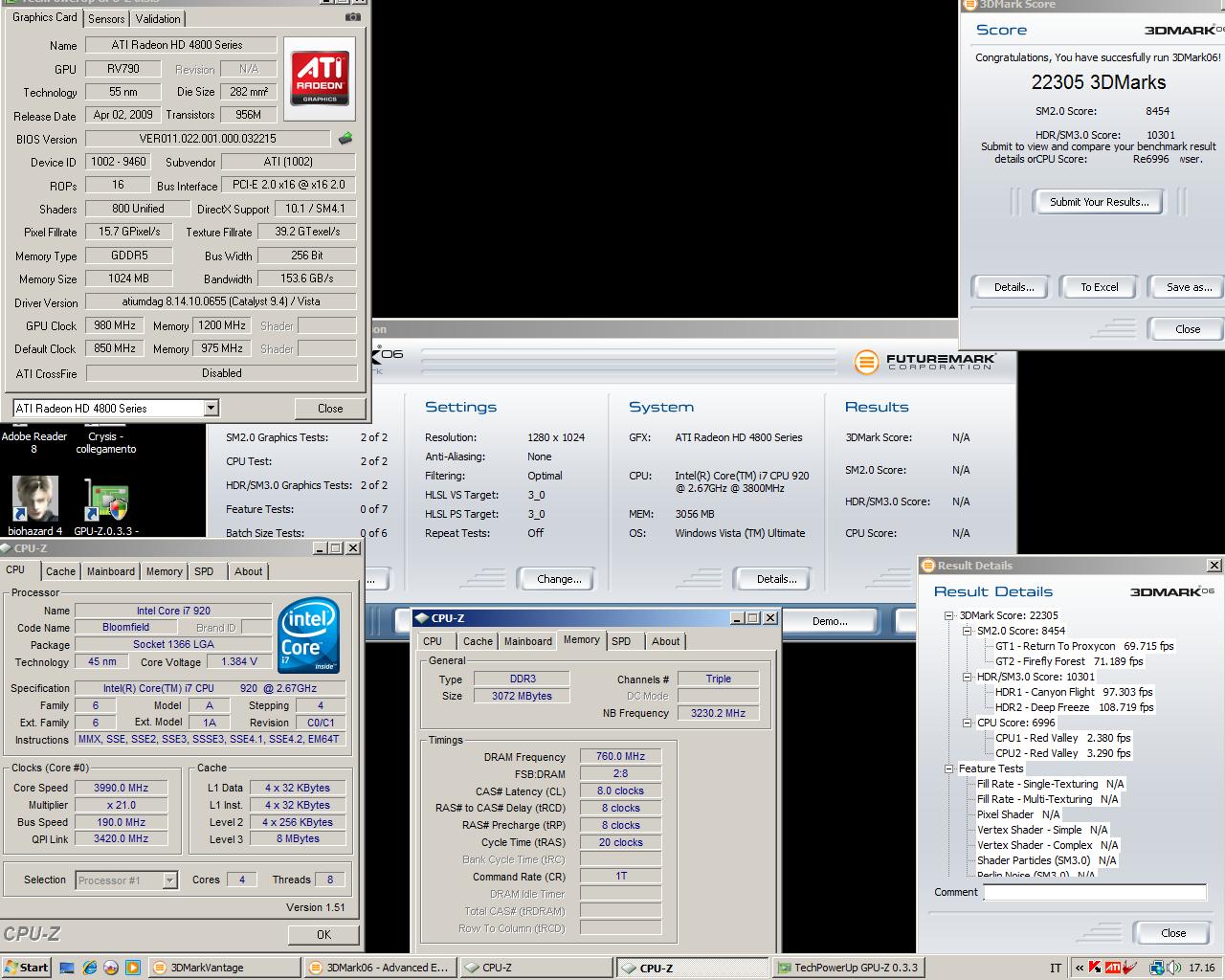This screenshot has width=1225, height=980.
Task: Open Windows Media Player quick launch icon
Action: click(133, 968)
